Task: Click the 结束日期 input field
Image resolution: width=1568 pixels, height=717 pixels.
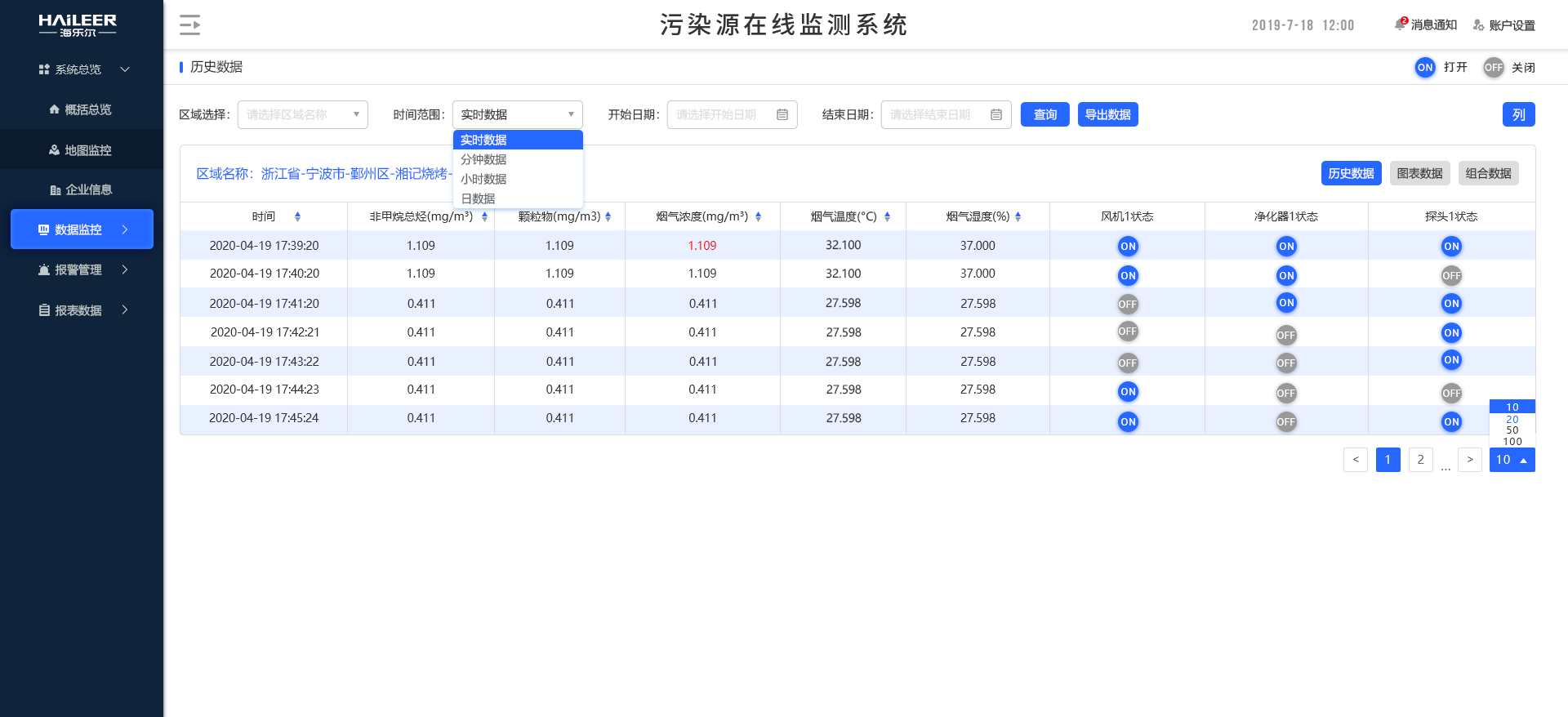Action: 947,114
